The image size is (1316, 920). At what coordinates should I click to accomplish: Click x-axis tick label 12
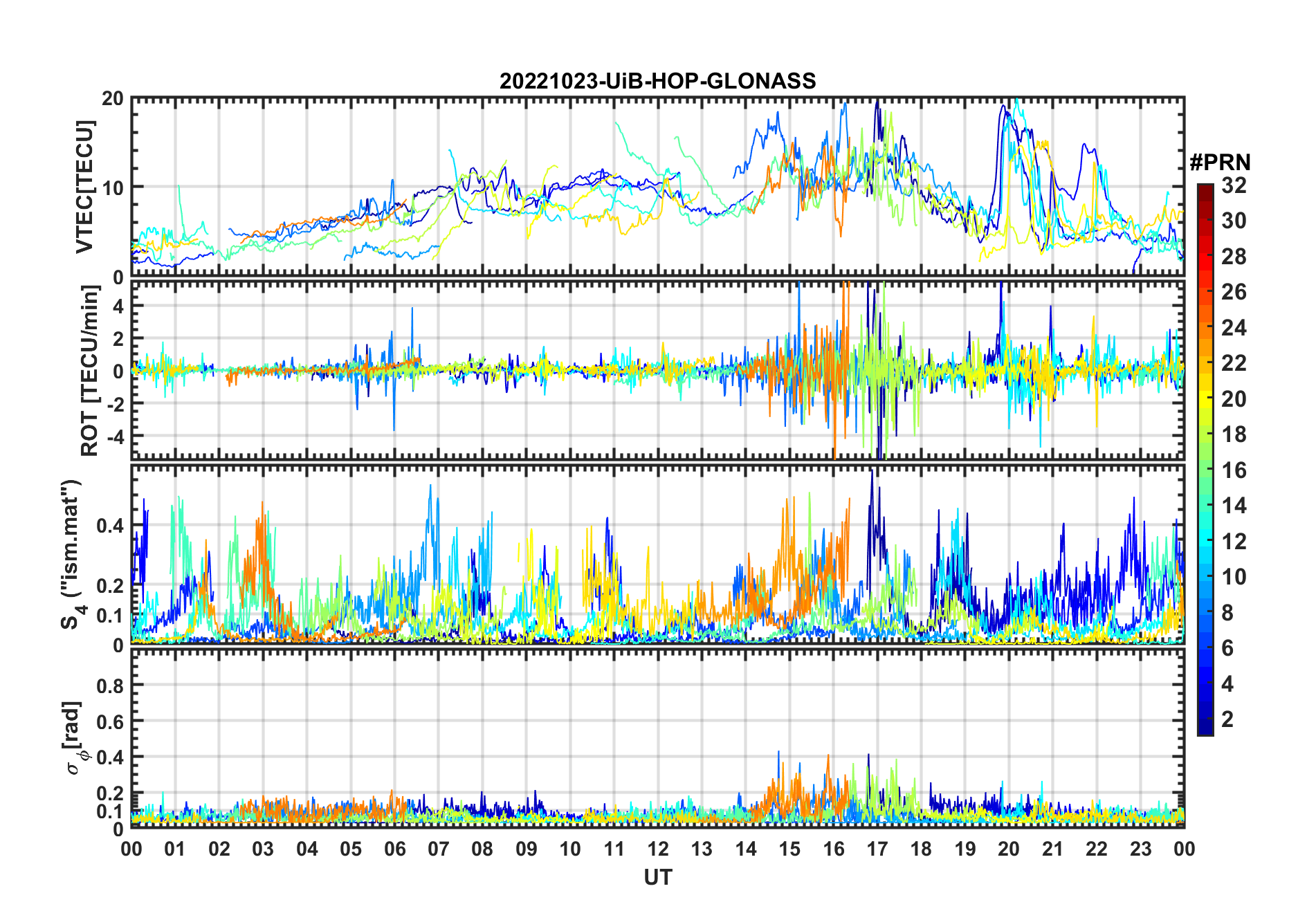tap(658, 849)
